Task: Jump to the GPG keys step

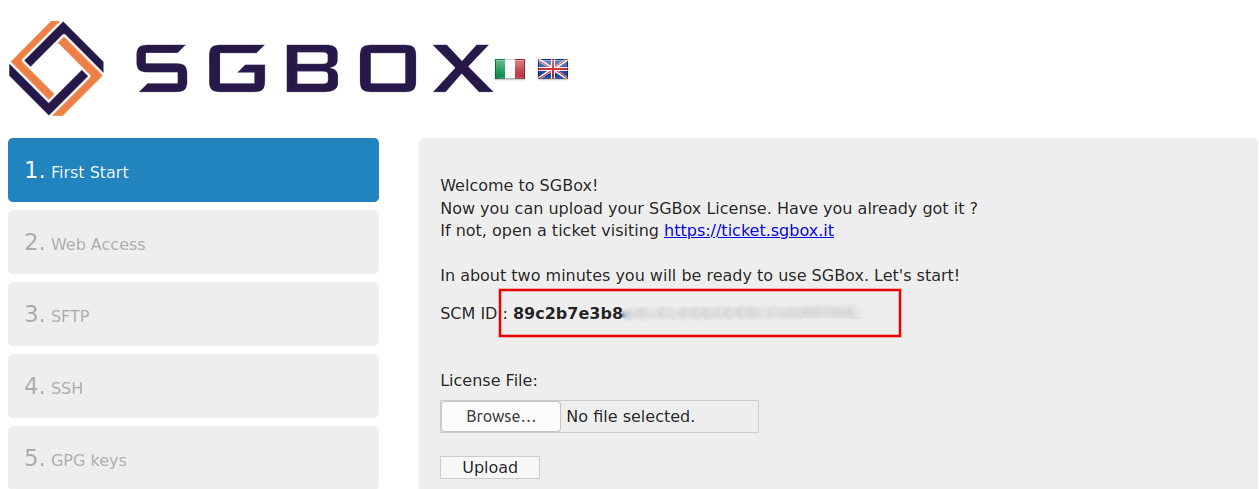Action: [x=193, y=459]
